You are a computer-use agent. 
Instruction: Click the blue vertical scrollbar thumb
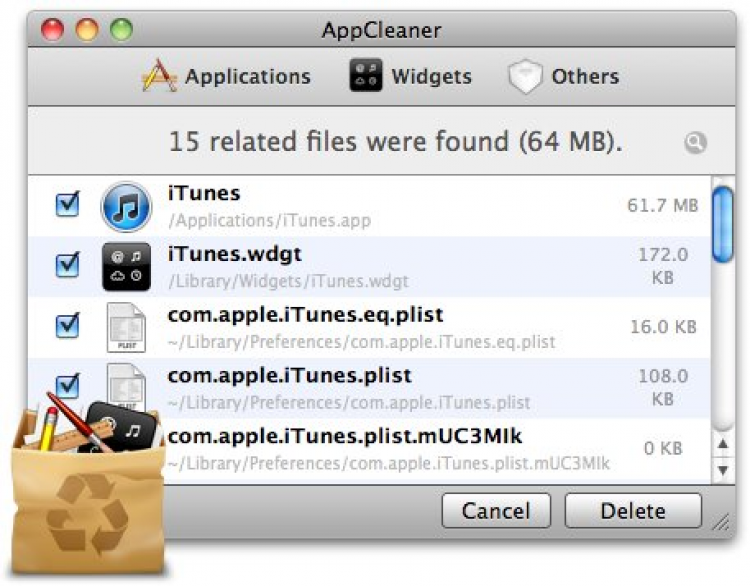tap(722, 221)
